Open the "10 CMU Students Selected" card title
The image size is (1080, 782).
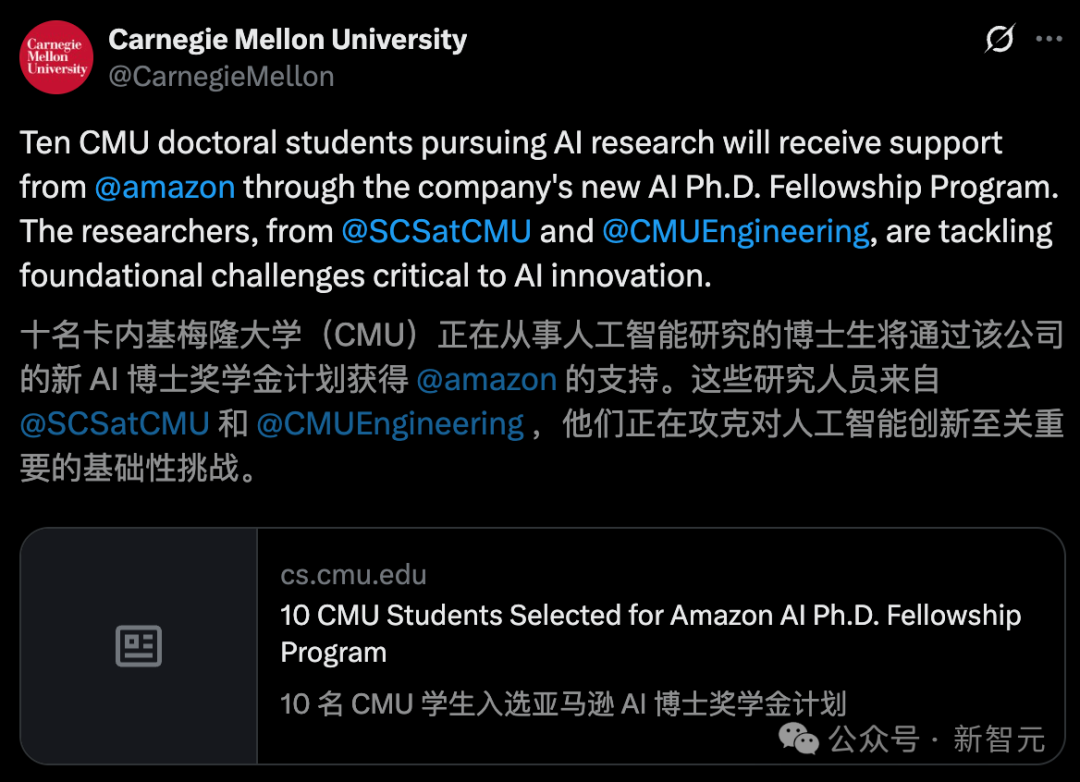[650, 615]
